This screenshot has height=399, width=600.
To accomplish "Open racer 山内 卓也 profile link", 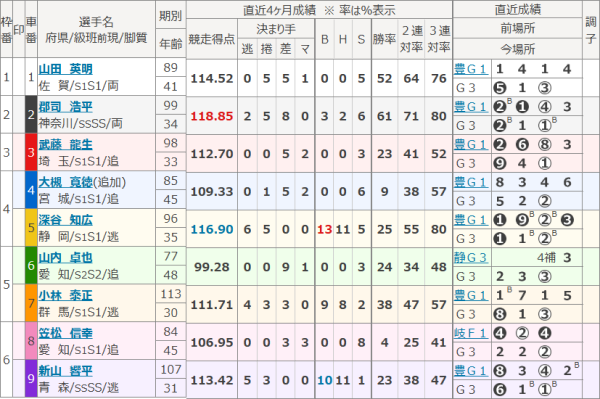I will point(65,258).
